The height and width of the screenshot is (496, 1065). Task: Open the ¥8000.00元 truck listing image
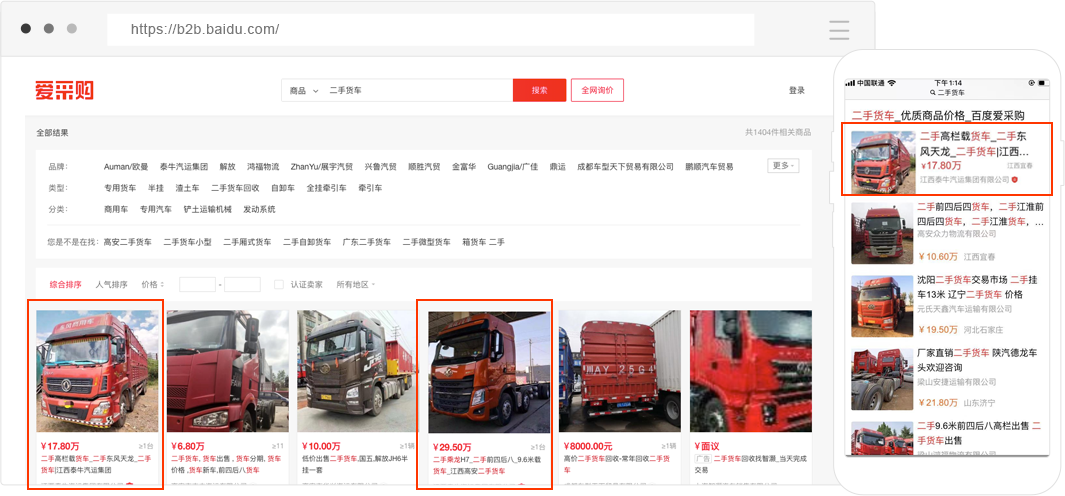click(619, 371)
